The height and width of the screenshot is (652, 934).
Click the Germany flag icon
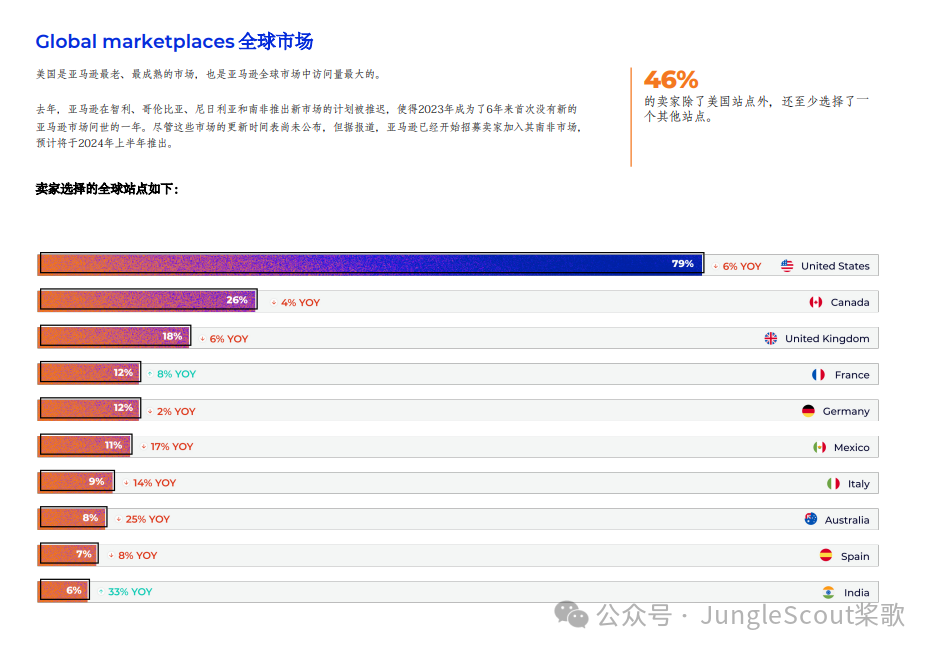808,411
